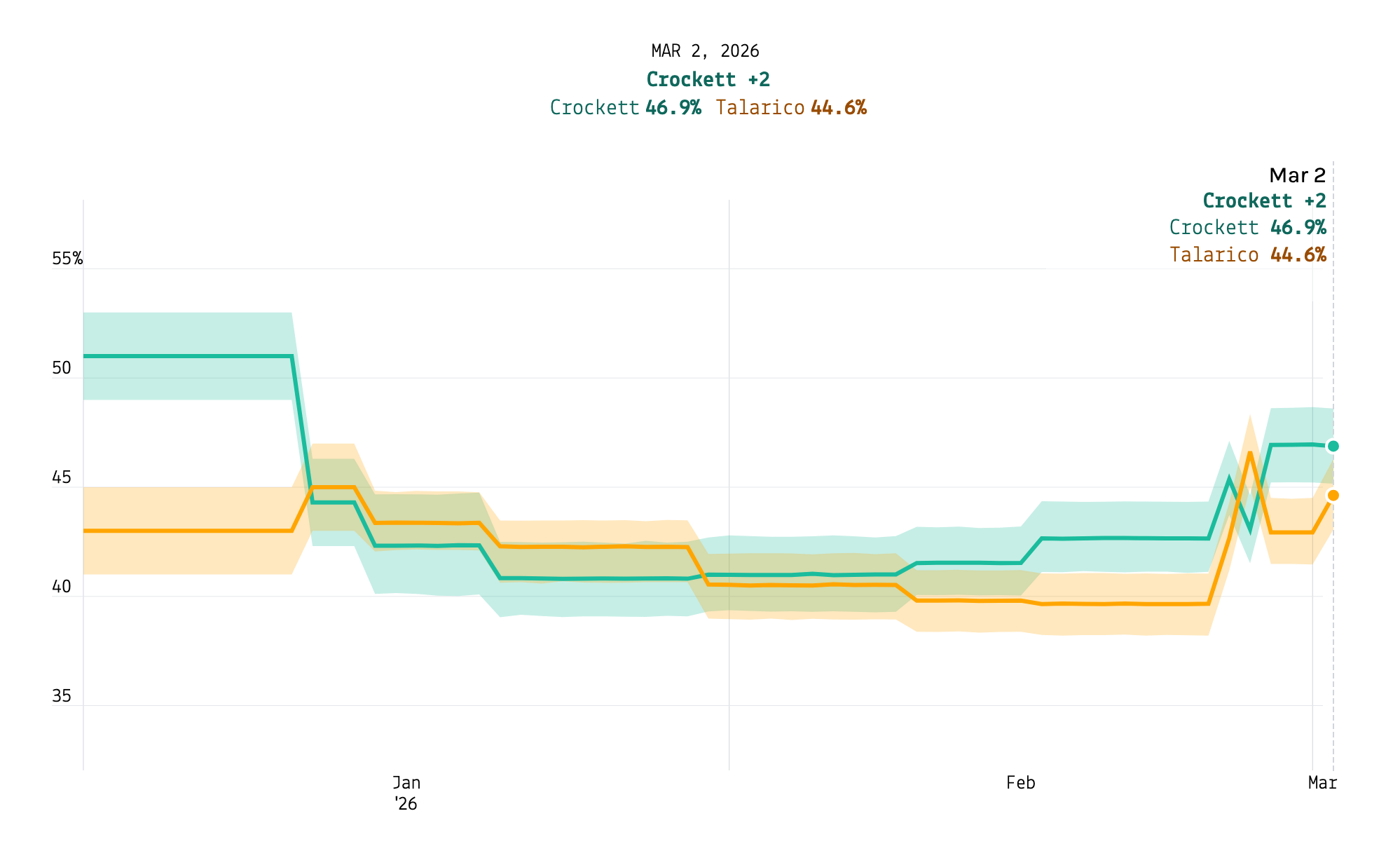
Task: Click Crockett 46.9% in the chart tooltip
Action: click(x=1247, y=228)
